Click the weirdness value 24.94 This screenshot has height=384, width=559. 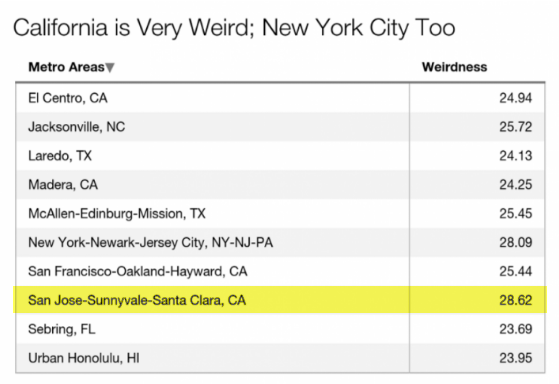pyautogui.click(x=516, y=98)
